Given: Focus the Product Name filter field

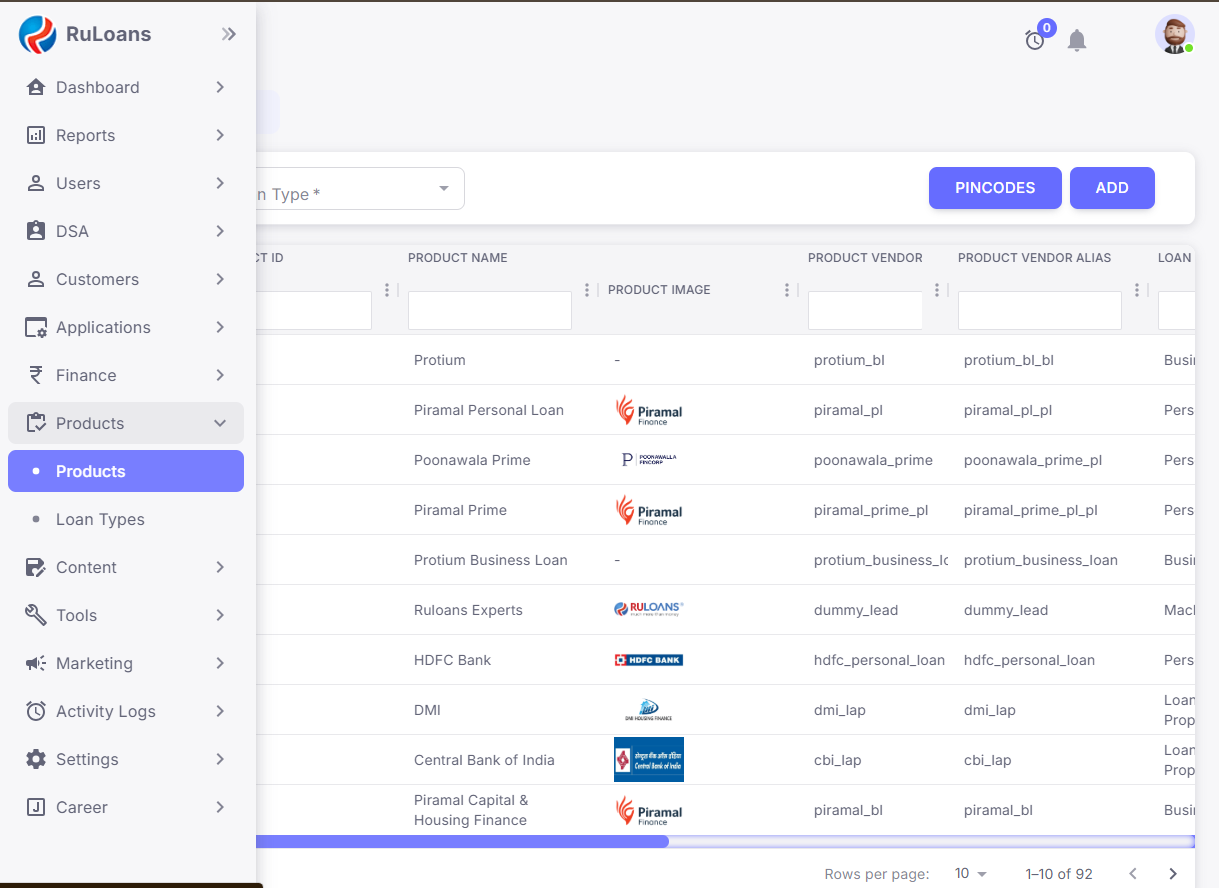Looking at the screenshot, I should (x=490, y=311).
